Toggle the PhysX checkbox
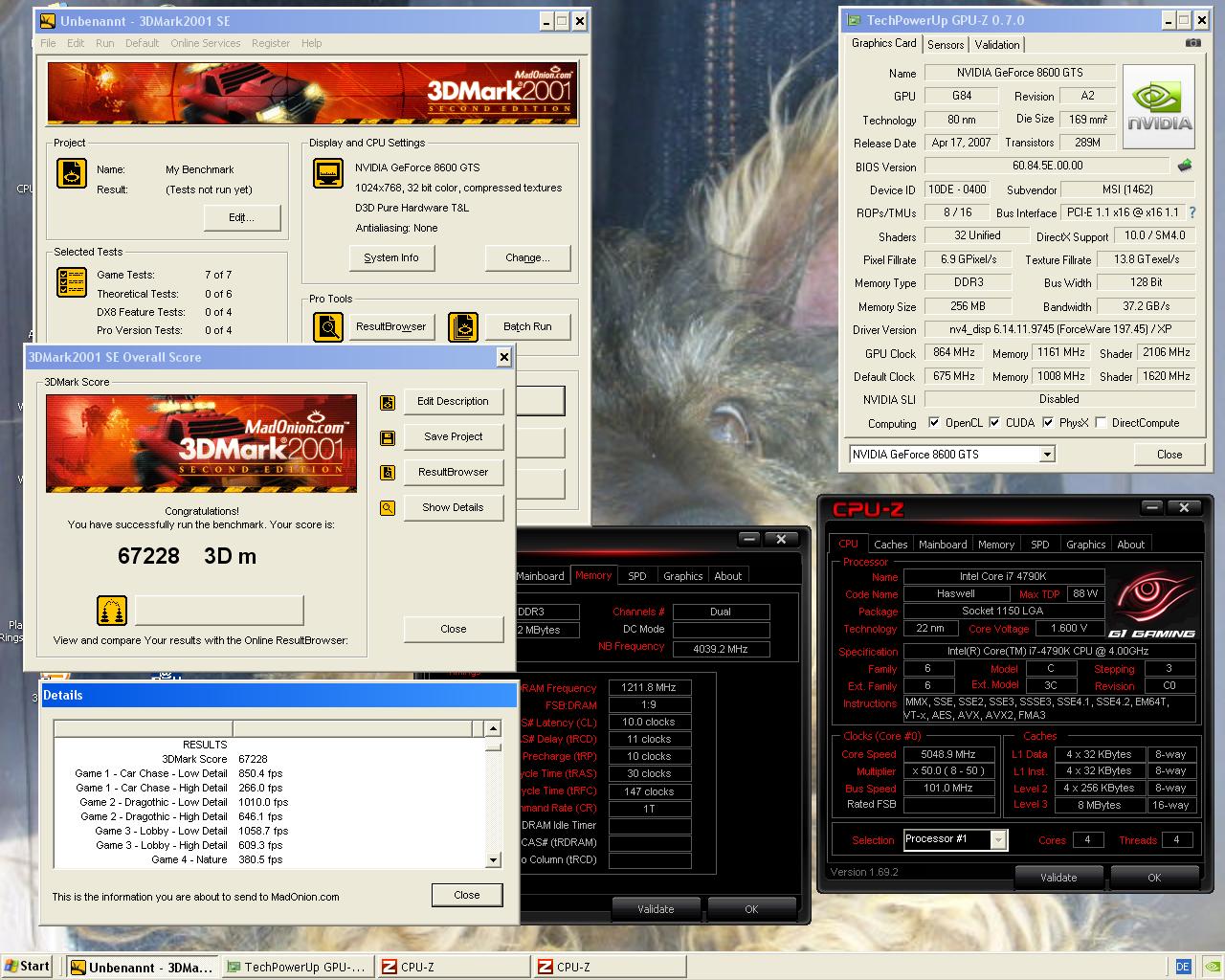Screen dimensions: 1225x980 point(1048,422)
